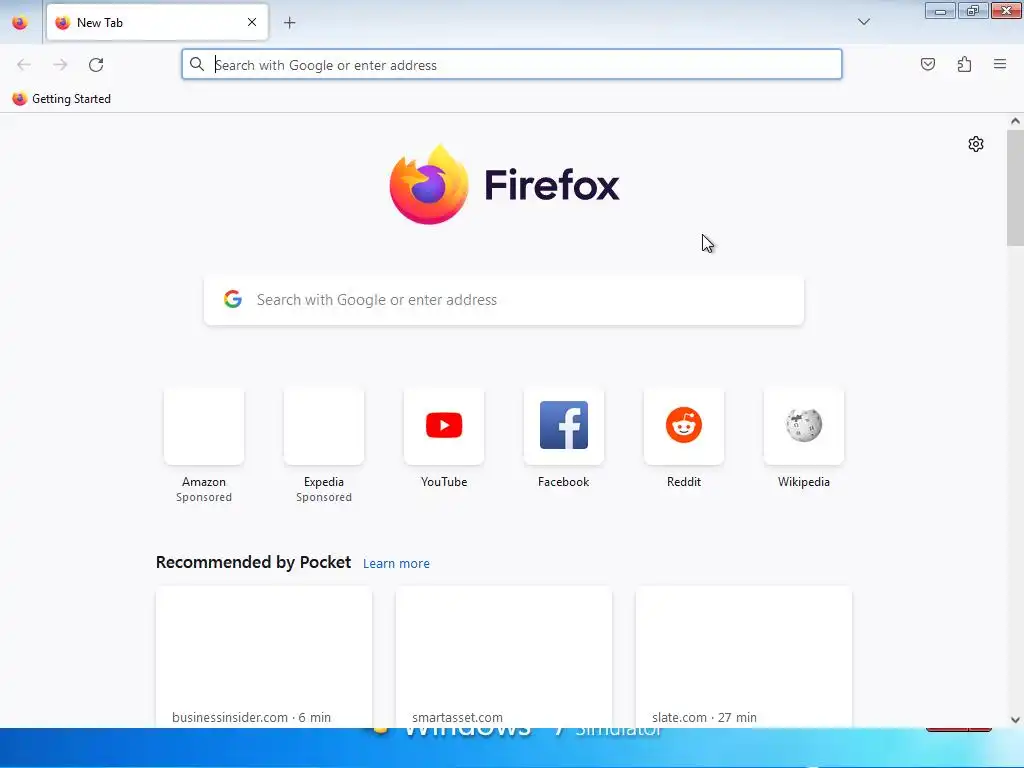Open the smartasset.com Pocket story card
1024x768 pixels.
click(504, 657)
